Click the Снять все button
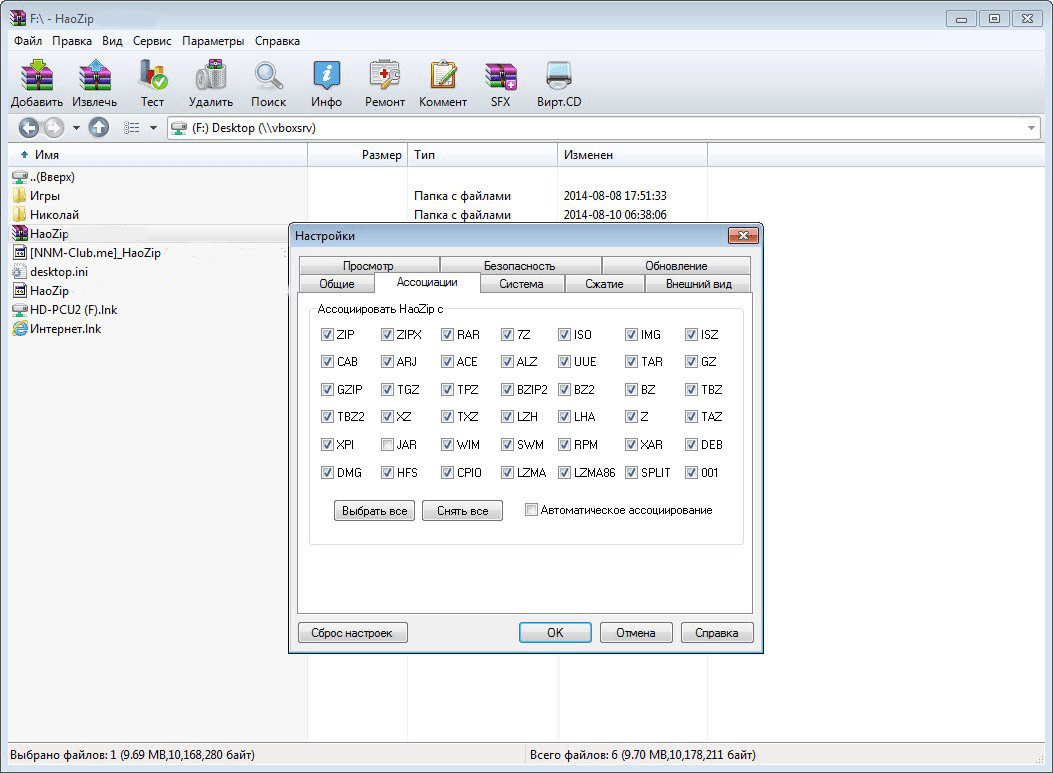1053x773 pixels. [463, 511]
